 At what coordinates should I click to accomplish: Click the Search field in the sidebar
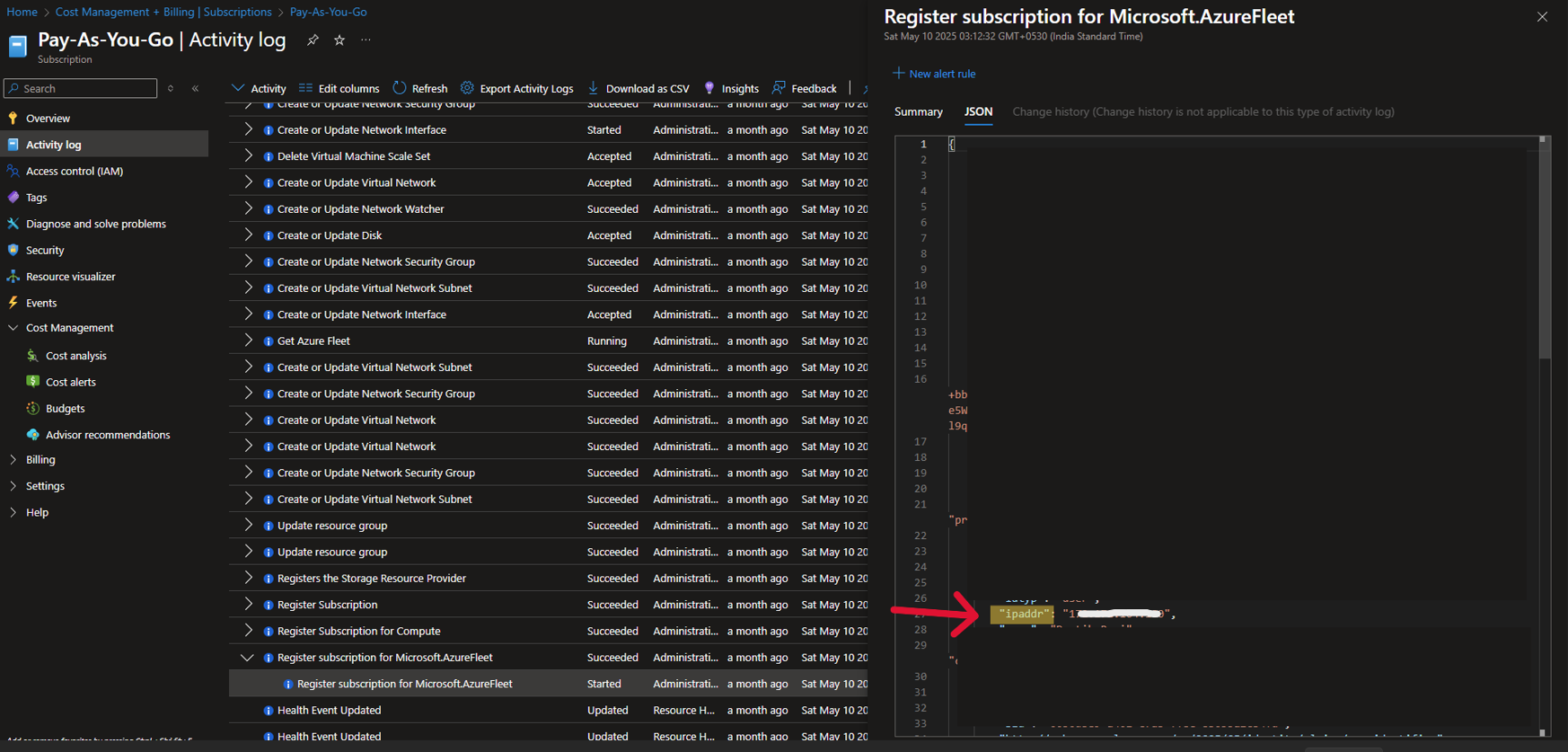pyautogui.click(x=81, y=88)
